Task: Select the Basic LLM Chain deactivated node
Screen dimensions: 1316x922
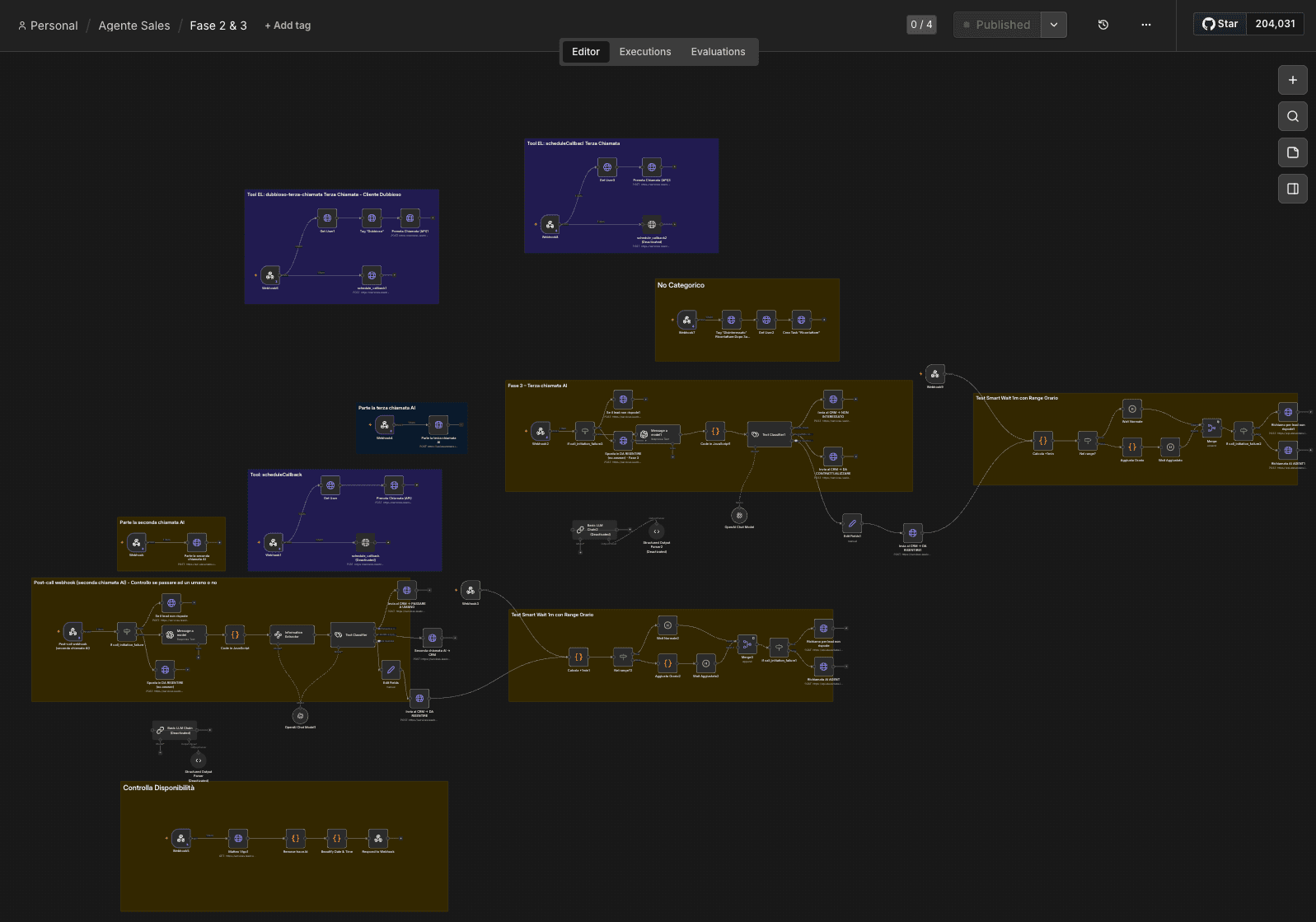Action: (175, 730)
